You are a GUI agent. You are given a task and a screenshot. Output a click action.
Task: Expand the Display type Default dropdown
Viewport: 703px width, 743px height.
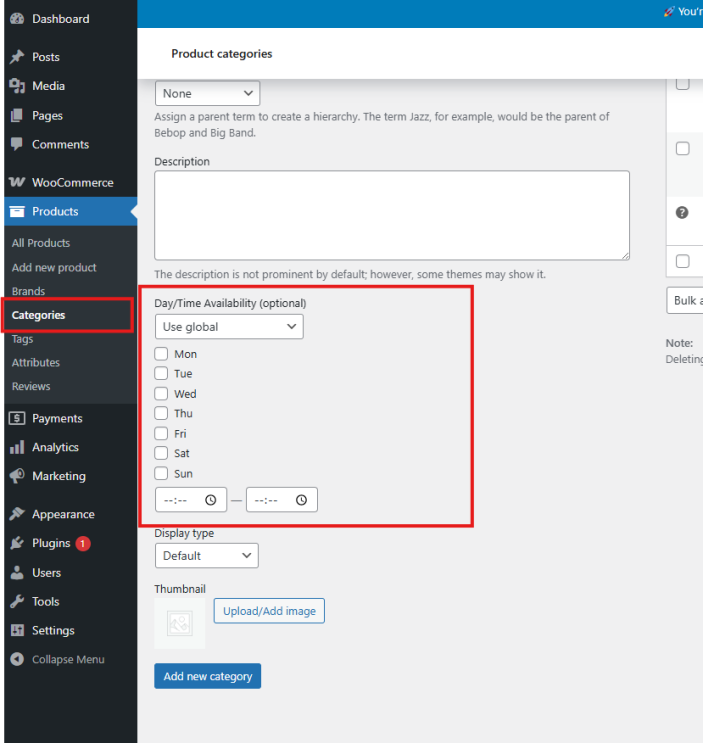[206, 556]
